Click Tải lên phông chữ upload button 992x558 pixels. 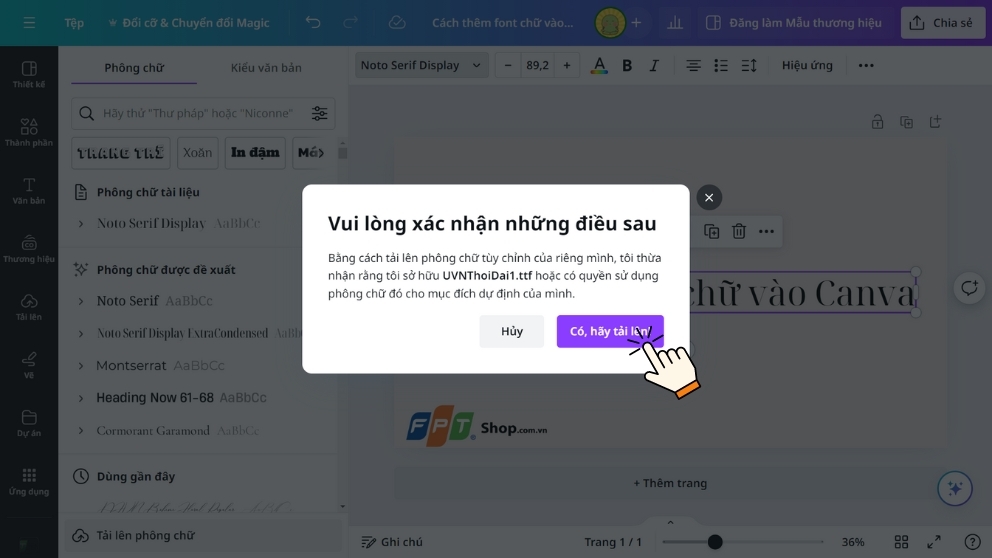(x=203, y=535)
